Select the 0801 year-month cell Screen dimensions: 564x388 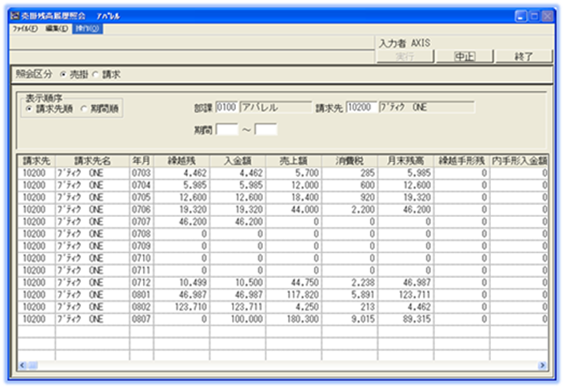point(141,295)
